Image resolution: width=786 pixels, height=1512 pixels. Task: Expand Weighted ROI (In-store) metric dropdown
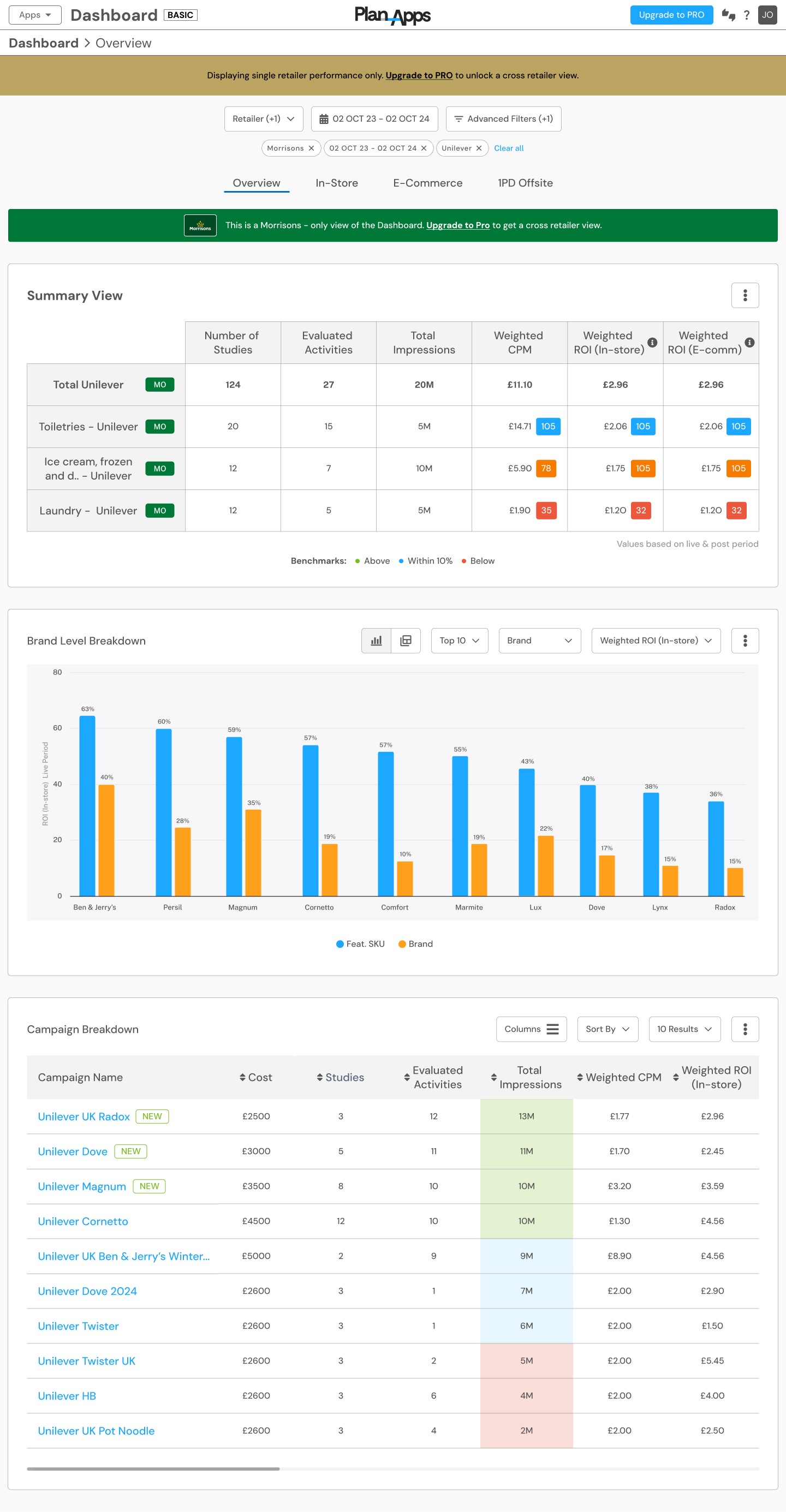pyautogui.click(x=656, y=641)
